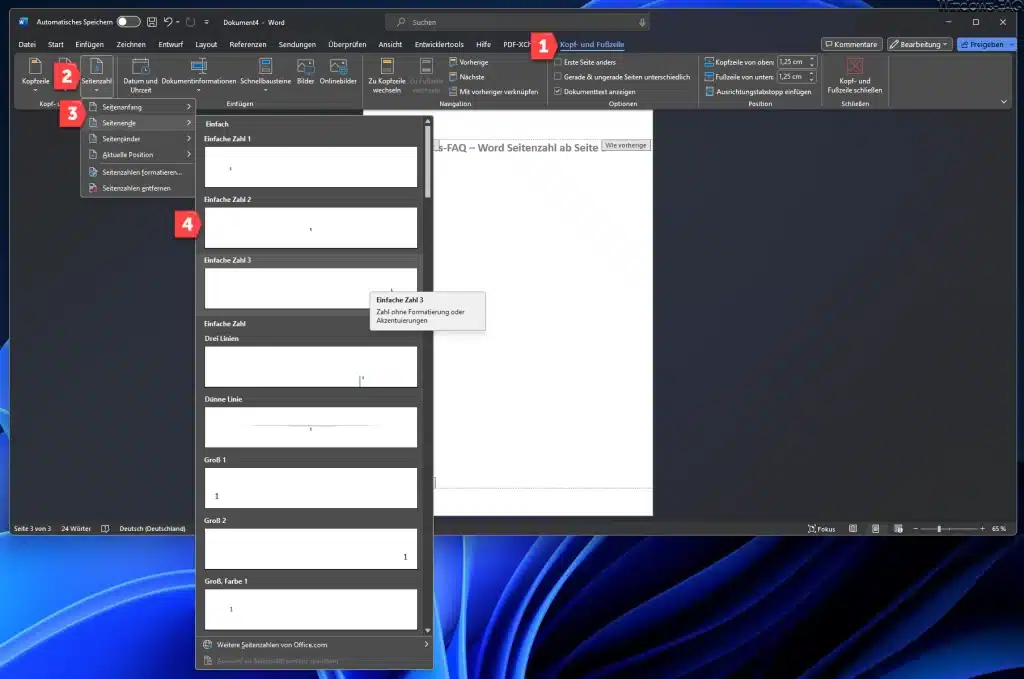This screenshot has height=679, width=1024.
Task: Expand Weitere Seitenzahlen von Office.com
Action: point(314,644)
